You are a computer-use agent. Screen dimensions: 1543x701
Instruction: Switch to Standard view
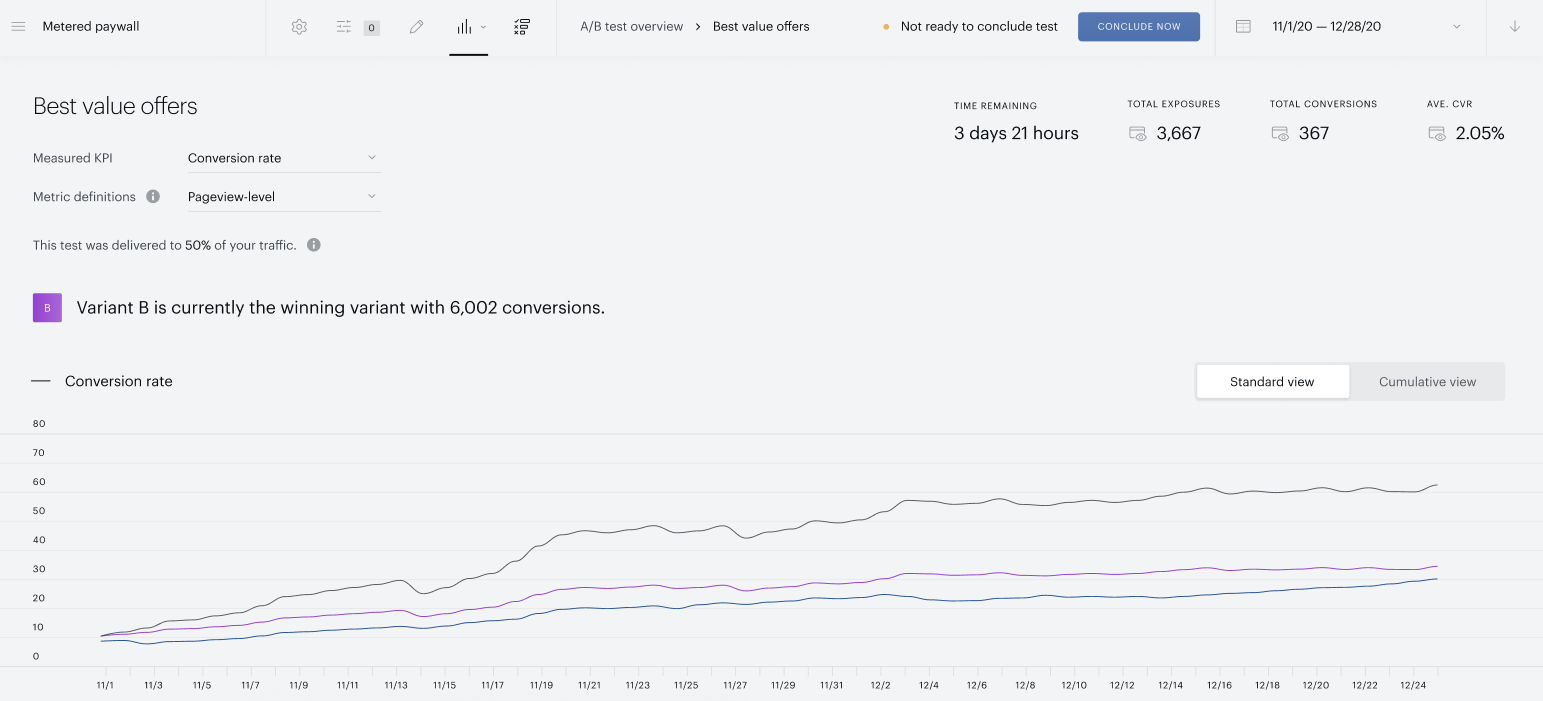(1272, 382)
